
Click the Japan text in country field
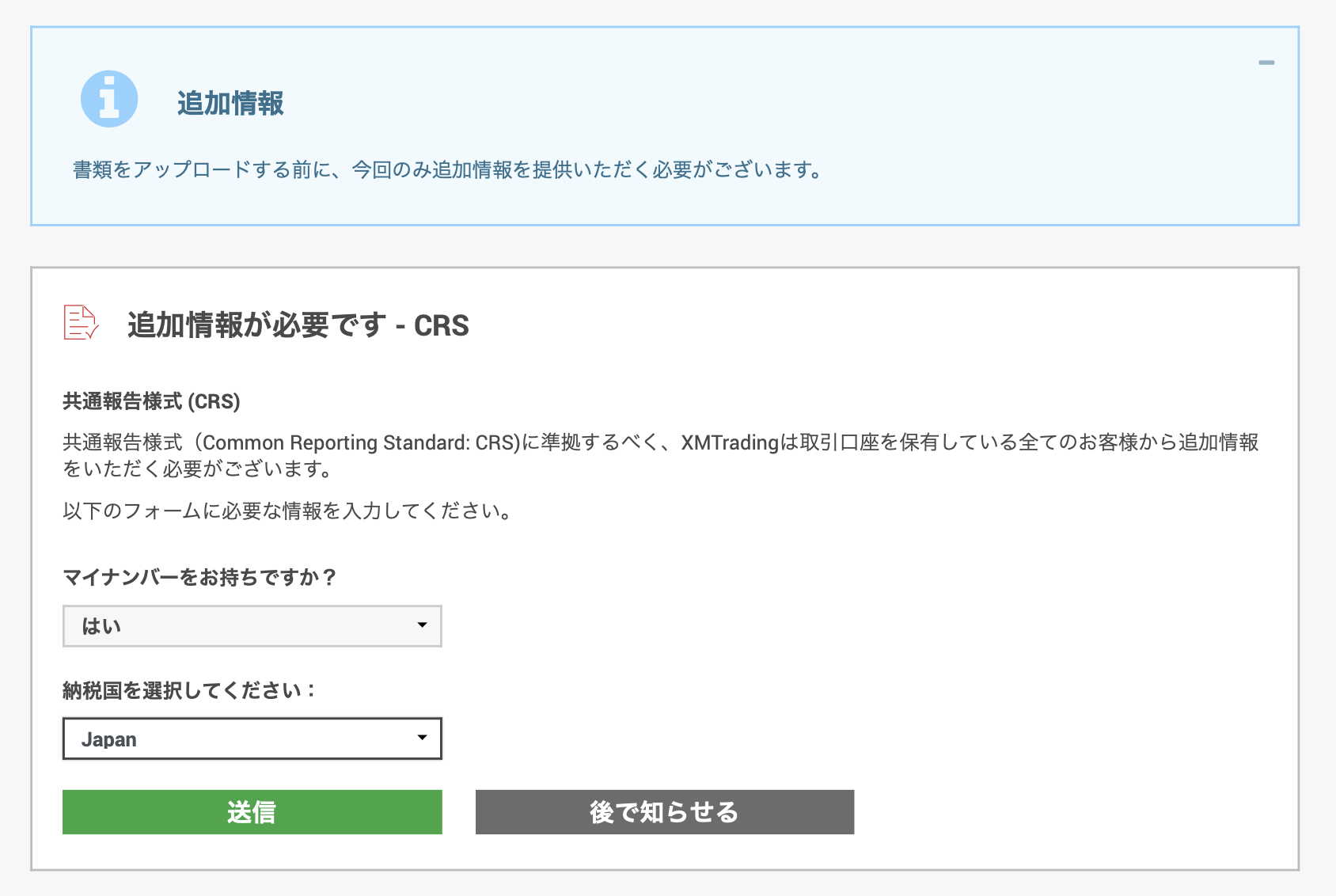pos(109,739)
